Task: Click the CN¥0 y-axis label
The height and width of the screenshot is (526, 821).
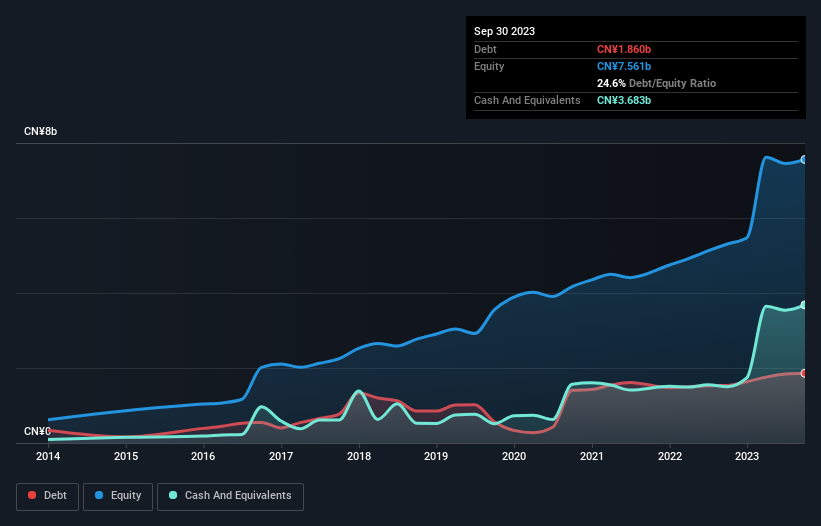Action: (37, 431)
